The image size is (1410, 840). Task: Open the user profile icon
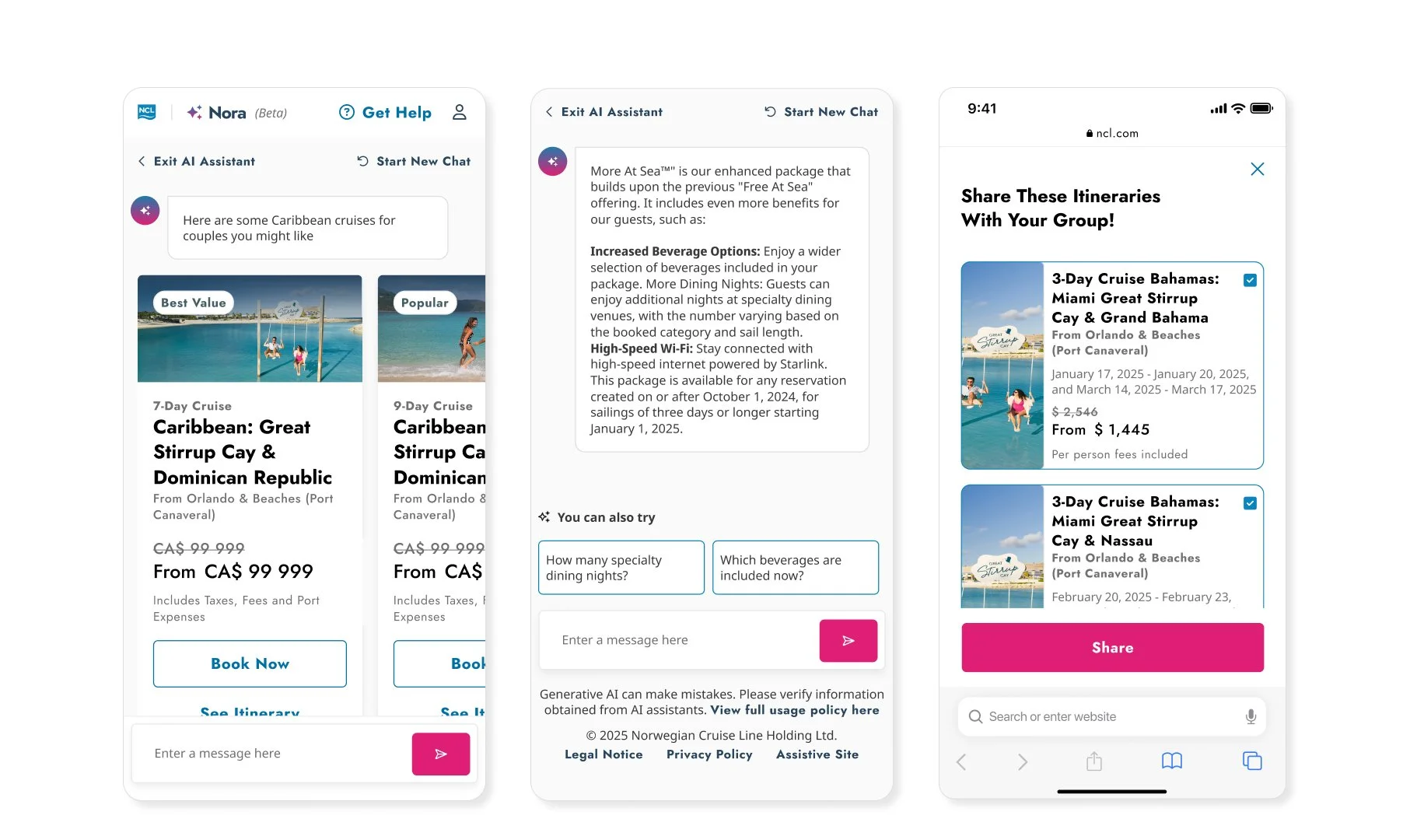click(460, 112)
